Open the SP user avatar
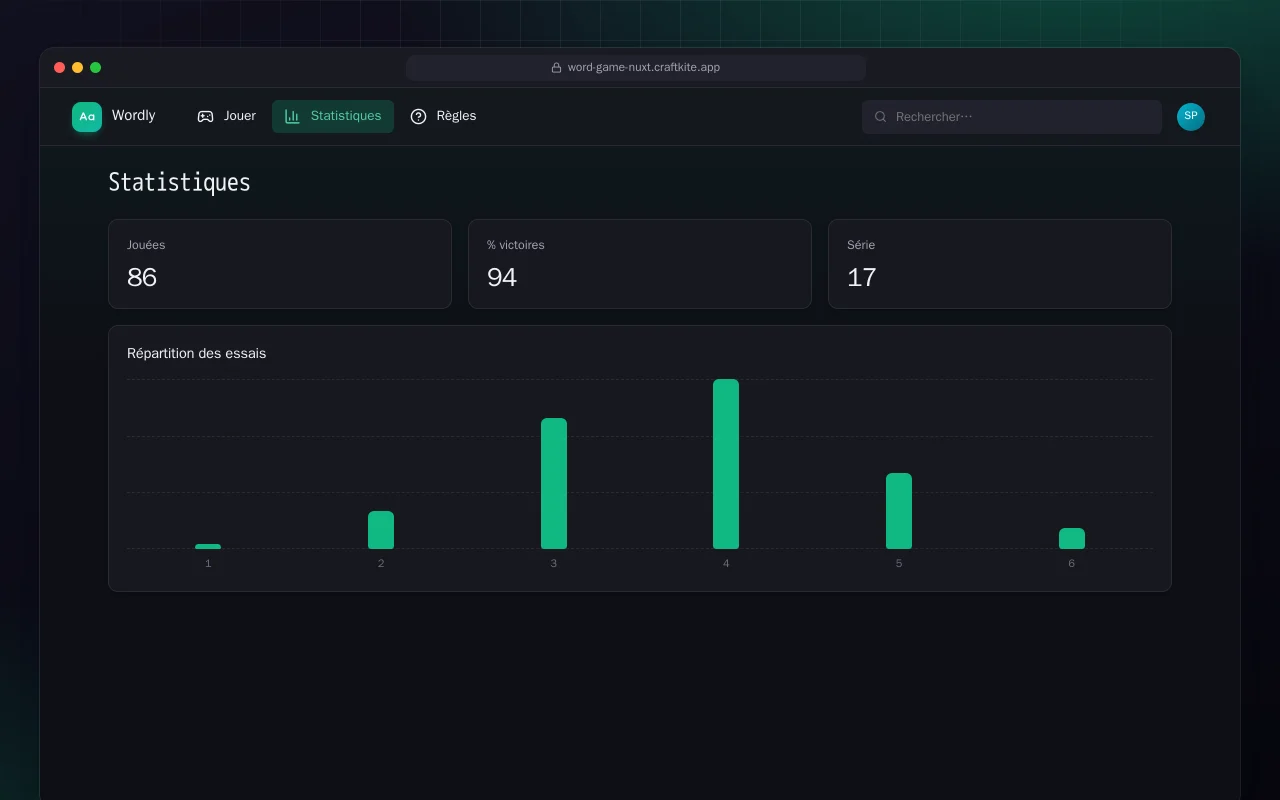The image size is (1280, 800). point(1191,117)
